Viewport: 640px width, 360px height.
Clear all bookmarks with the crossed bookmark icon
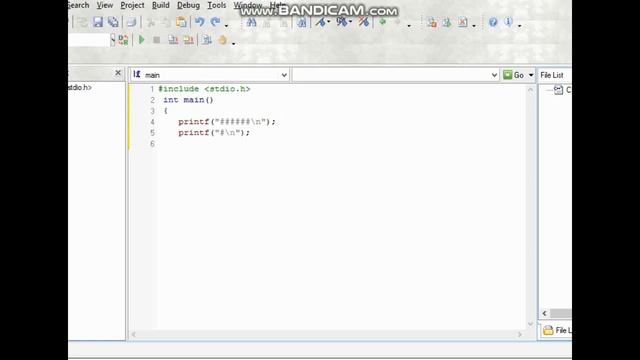coord(364,22)
